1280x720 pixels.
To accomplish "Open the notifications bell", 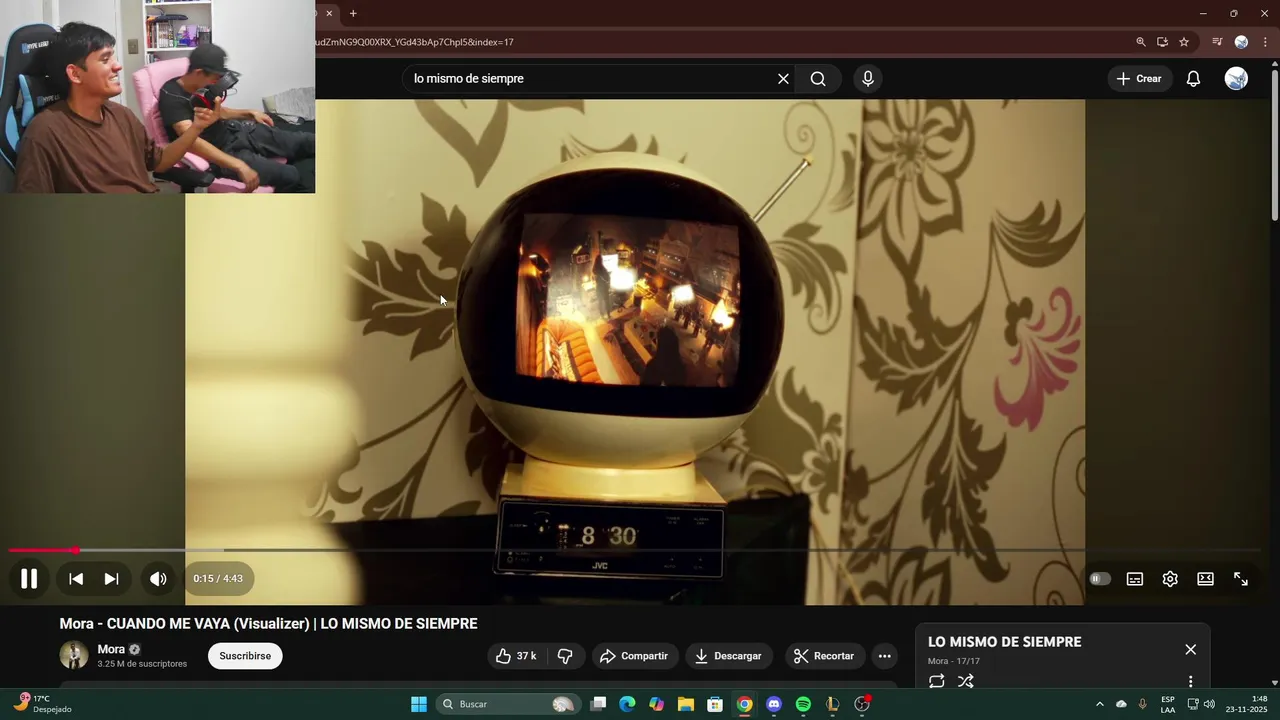I will (x=1193, y=79).
